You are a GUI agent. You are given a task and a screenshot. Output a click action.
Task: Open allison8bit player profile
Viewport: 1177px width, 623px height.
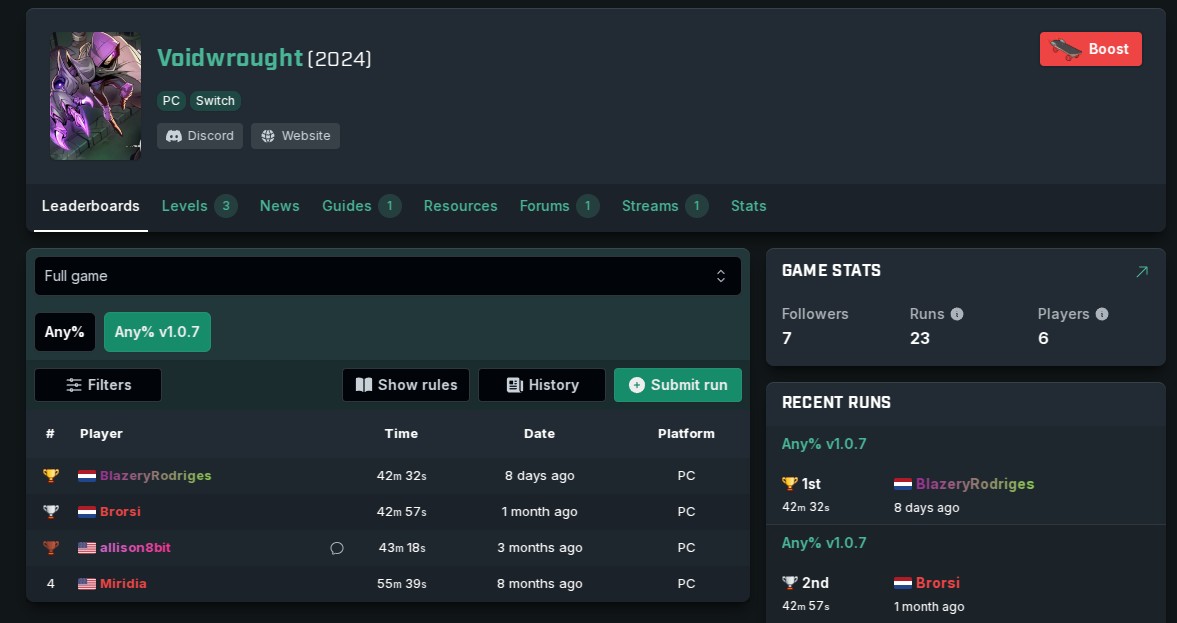pyautogui.click(x=135, y=548)
